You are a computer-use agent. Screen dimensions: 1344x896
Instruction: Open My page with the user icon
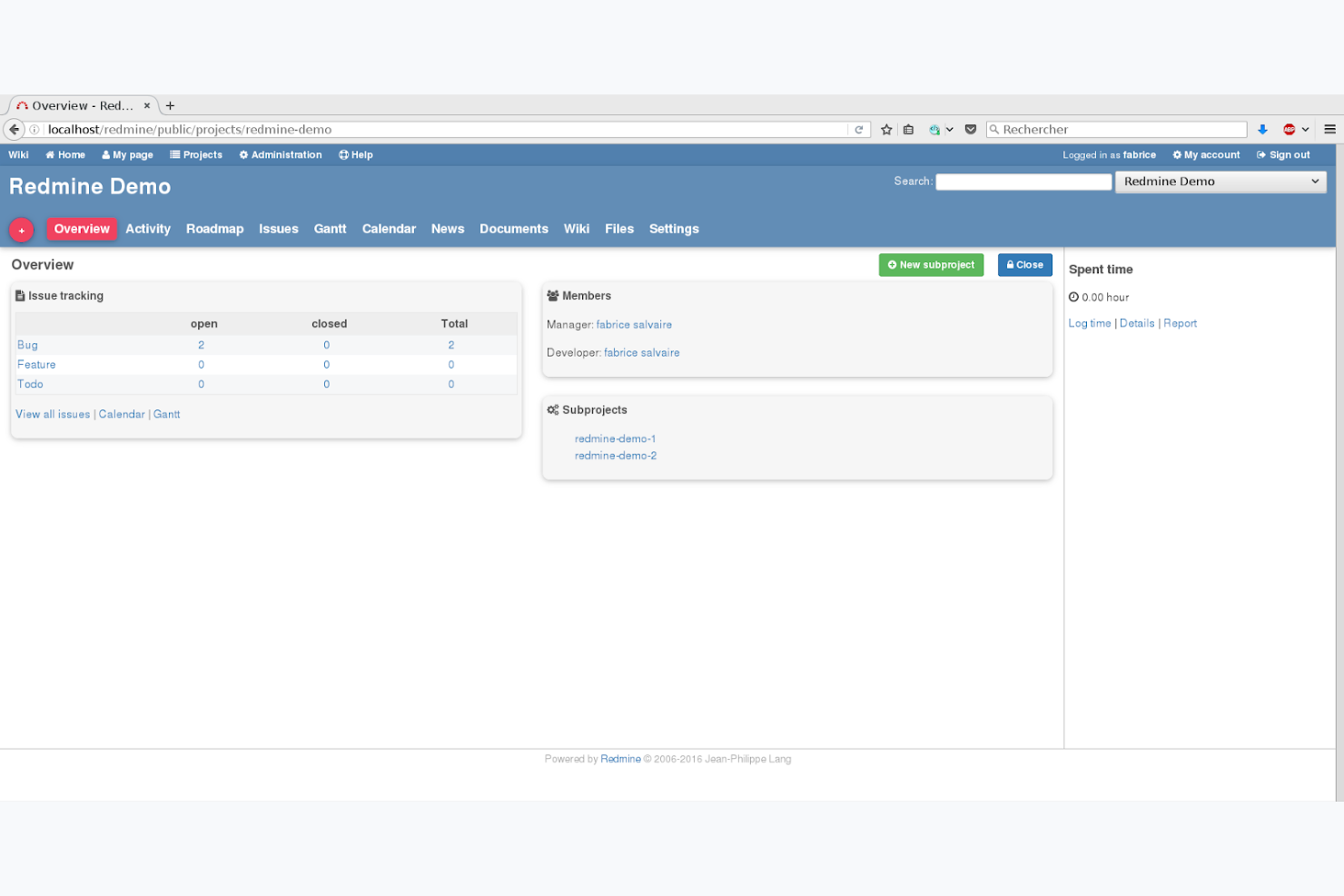point(105,154)
